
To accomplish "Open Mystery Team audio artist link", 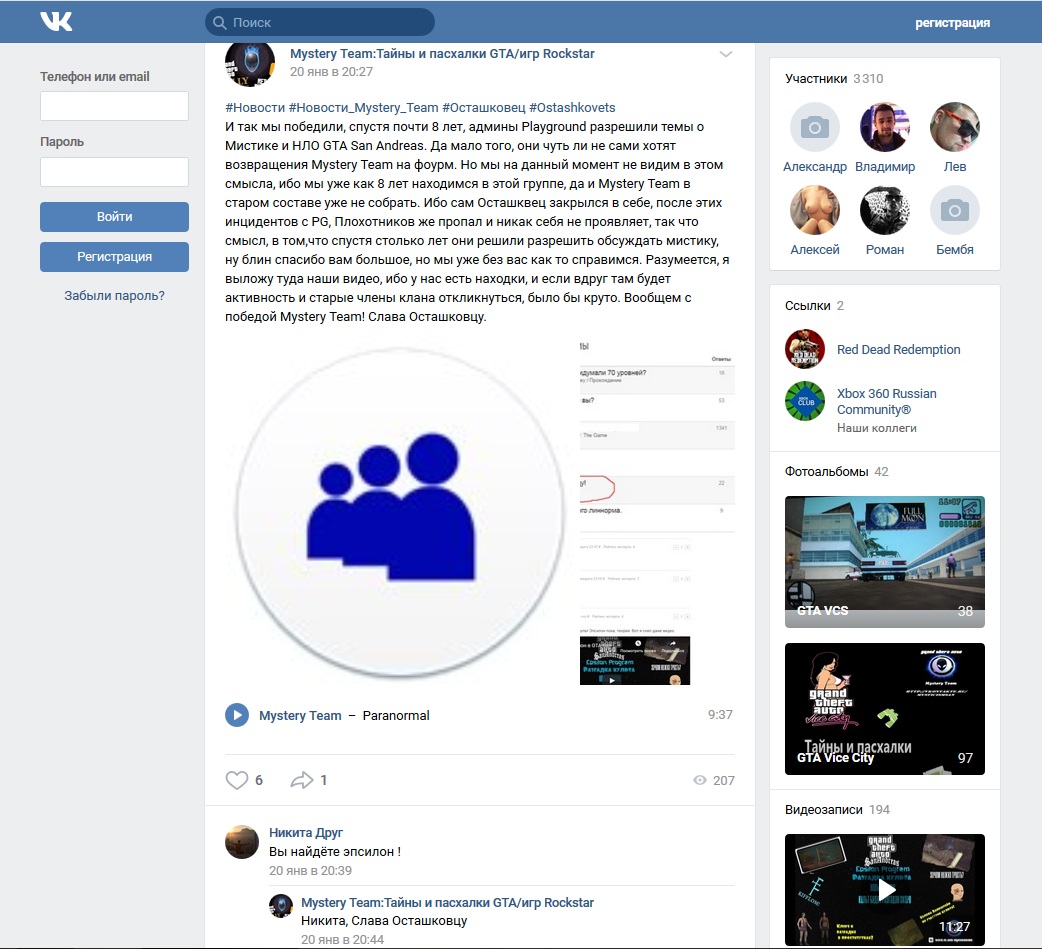I will point(300,716).
